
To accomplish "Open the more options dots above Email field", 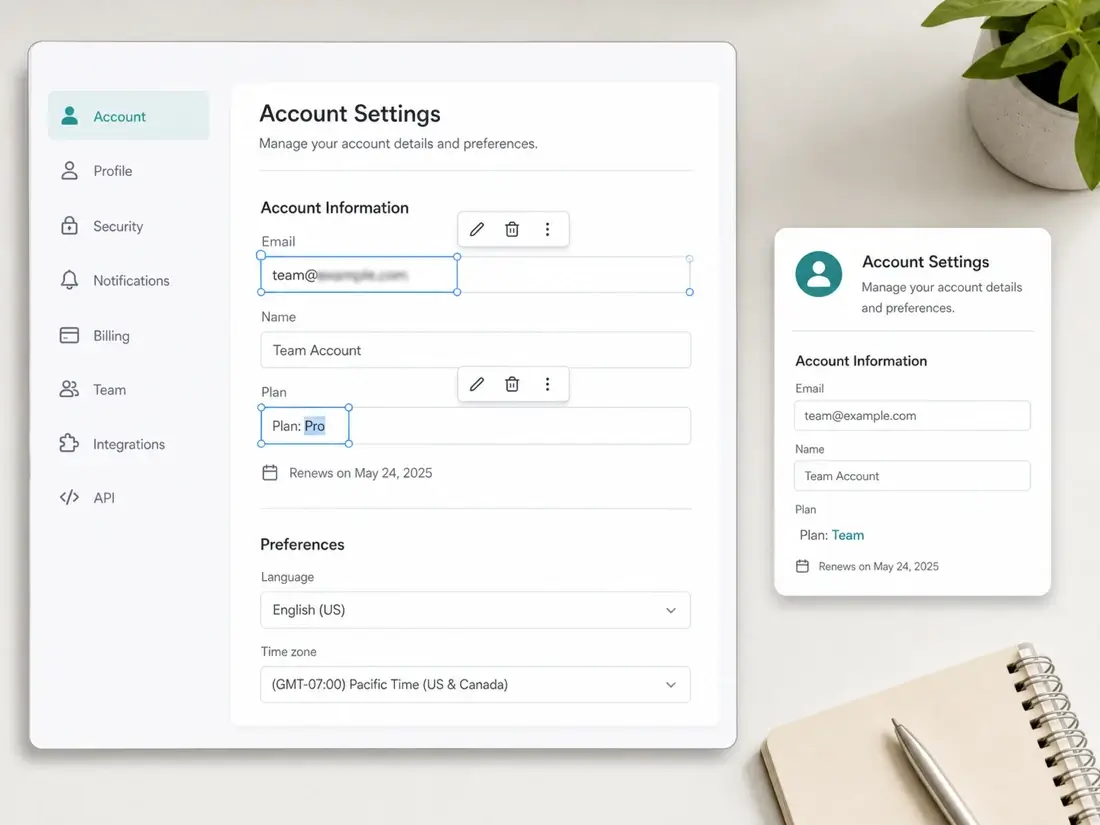I will point(547,229).
